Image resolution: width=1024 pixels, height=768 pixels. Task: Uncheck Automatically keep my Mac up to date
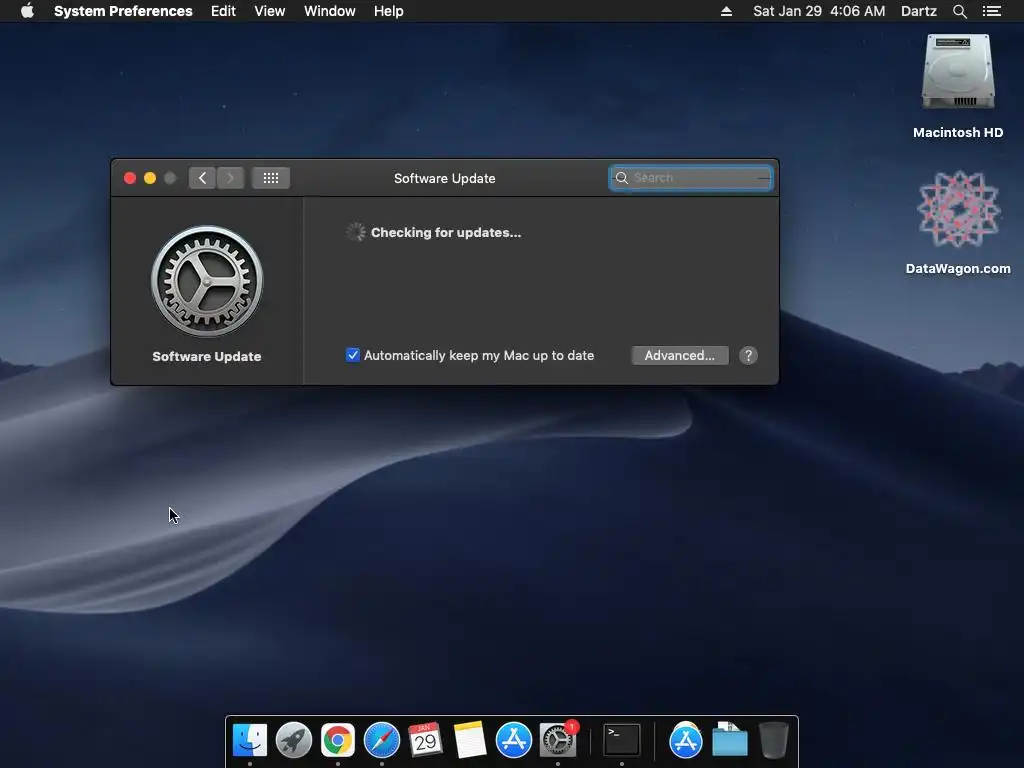tap(353, 355)
